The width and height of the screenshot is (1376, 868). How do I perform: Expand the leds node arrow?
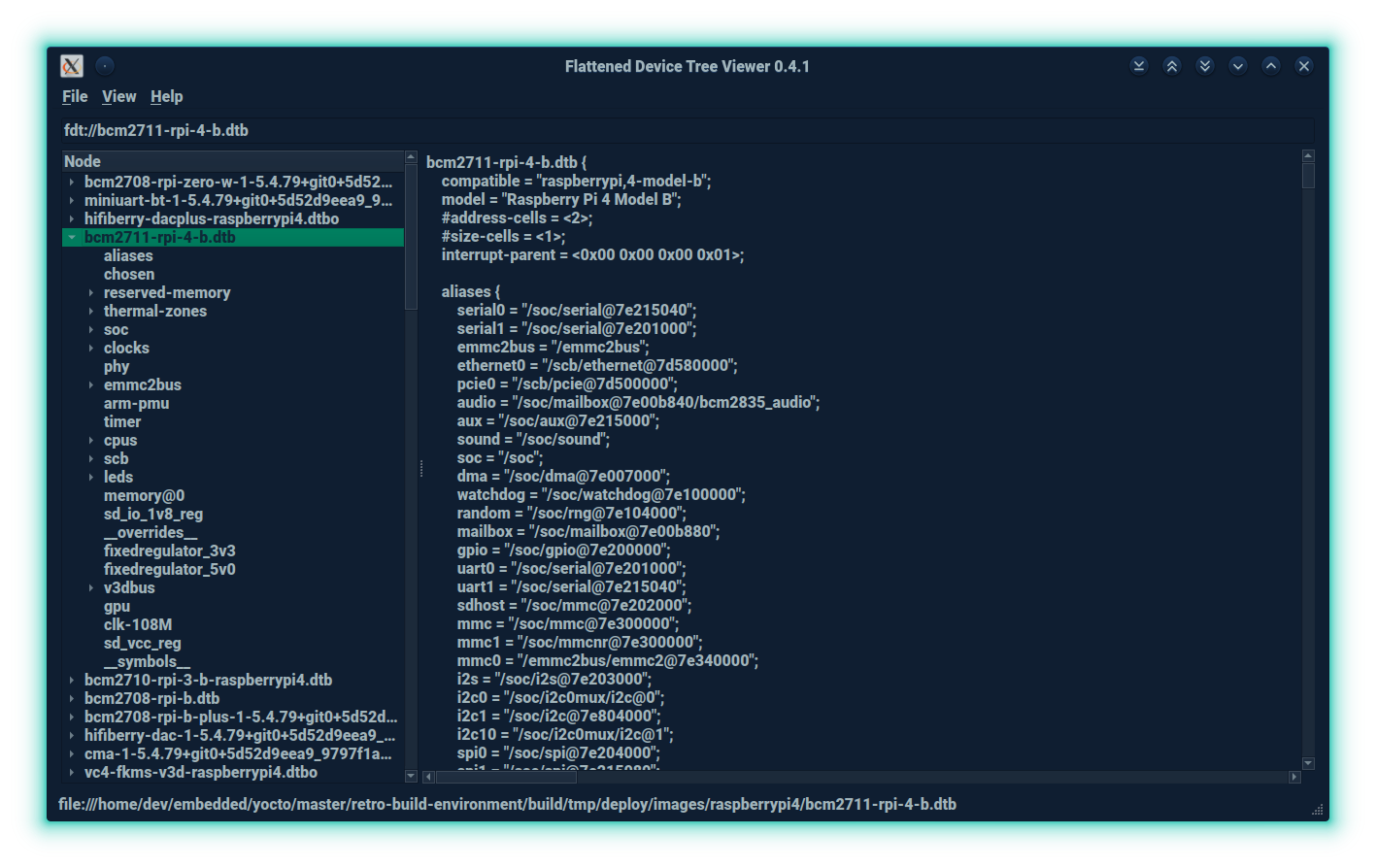coord(91,477)
